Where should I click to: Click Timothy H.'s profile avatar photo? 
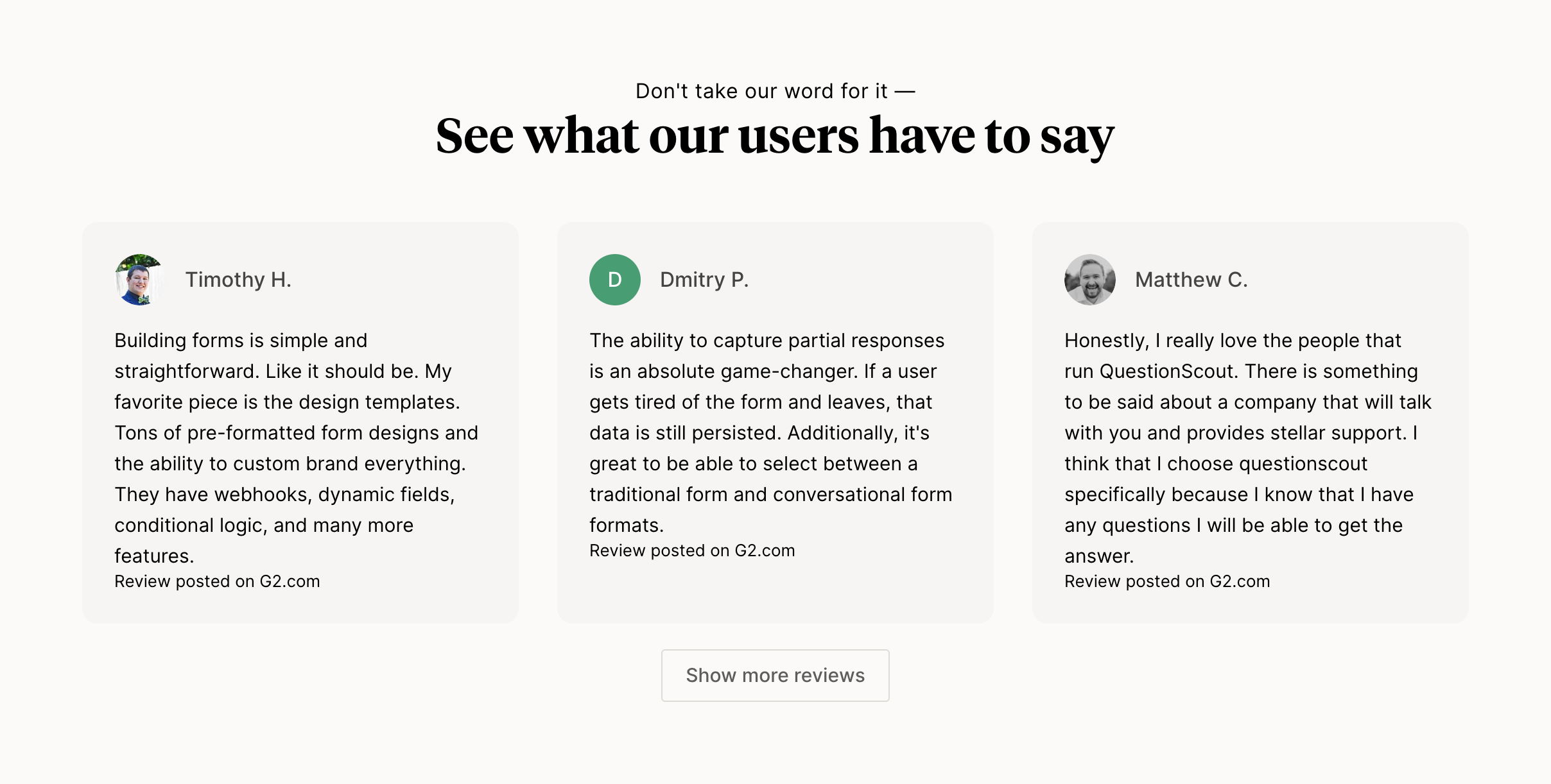(139, 279)
